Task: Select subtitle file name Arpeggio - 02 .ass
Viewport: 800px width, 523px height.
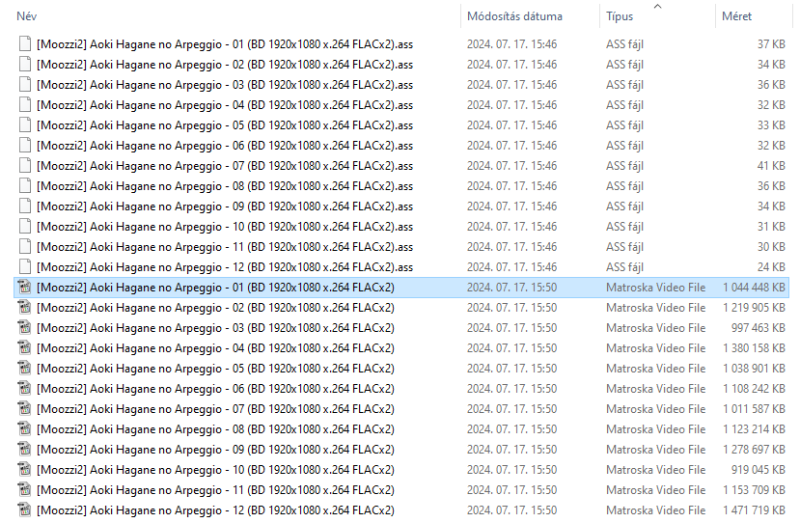Action: pyautogui.click(x=224, y=65)
